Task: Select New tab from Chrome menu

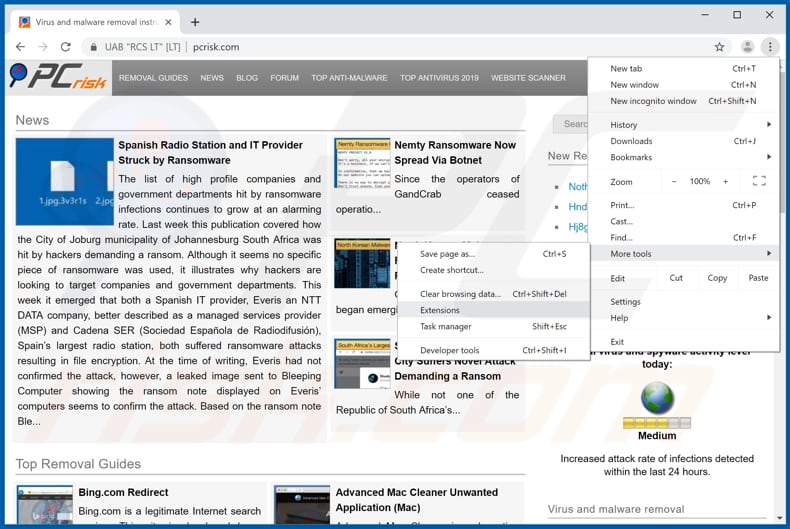Action: coord(684,69)
